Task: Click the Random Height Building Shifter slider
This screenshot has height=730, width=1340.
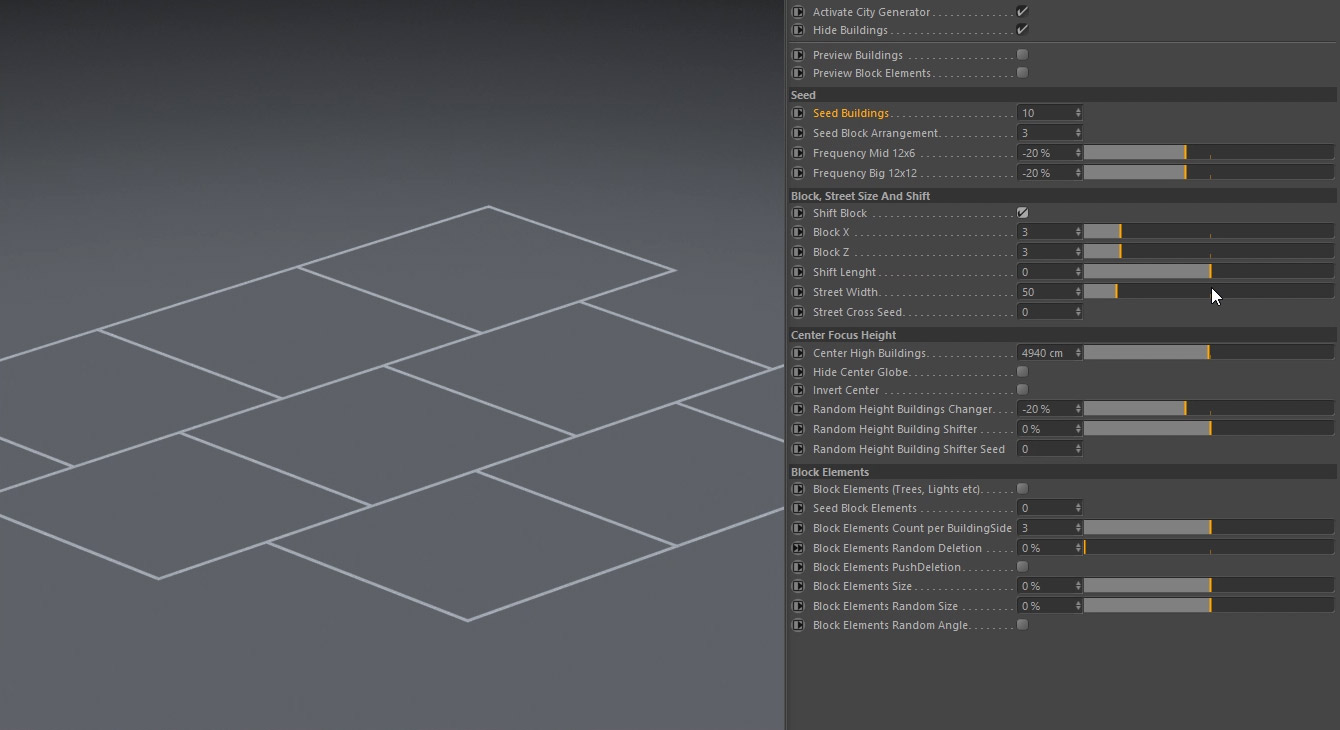Action: click(1209, 429)
